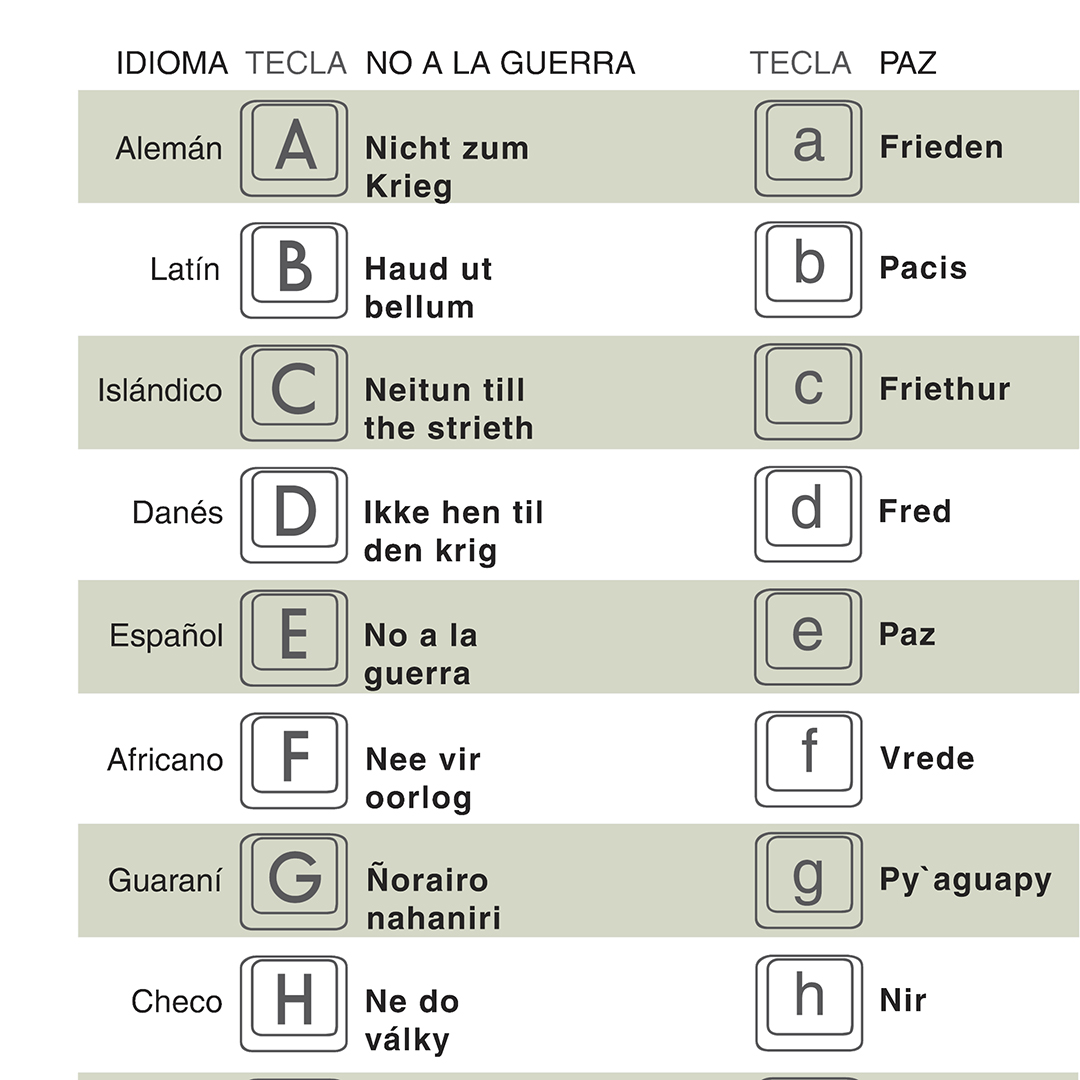Screen dimensions: 1080x1080
Task: Click the lowercase a key icon
Action: tap(809, 148)
